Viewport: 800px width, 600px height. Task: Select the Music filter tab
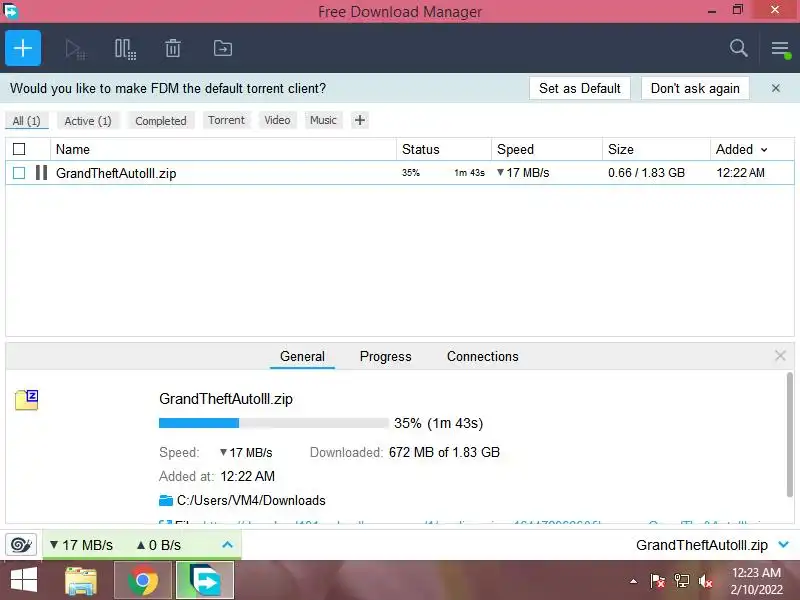[x=323, y=120]
